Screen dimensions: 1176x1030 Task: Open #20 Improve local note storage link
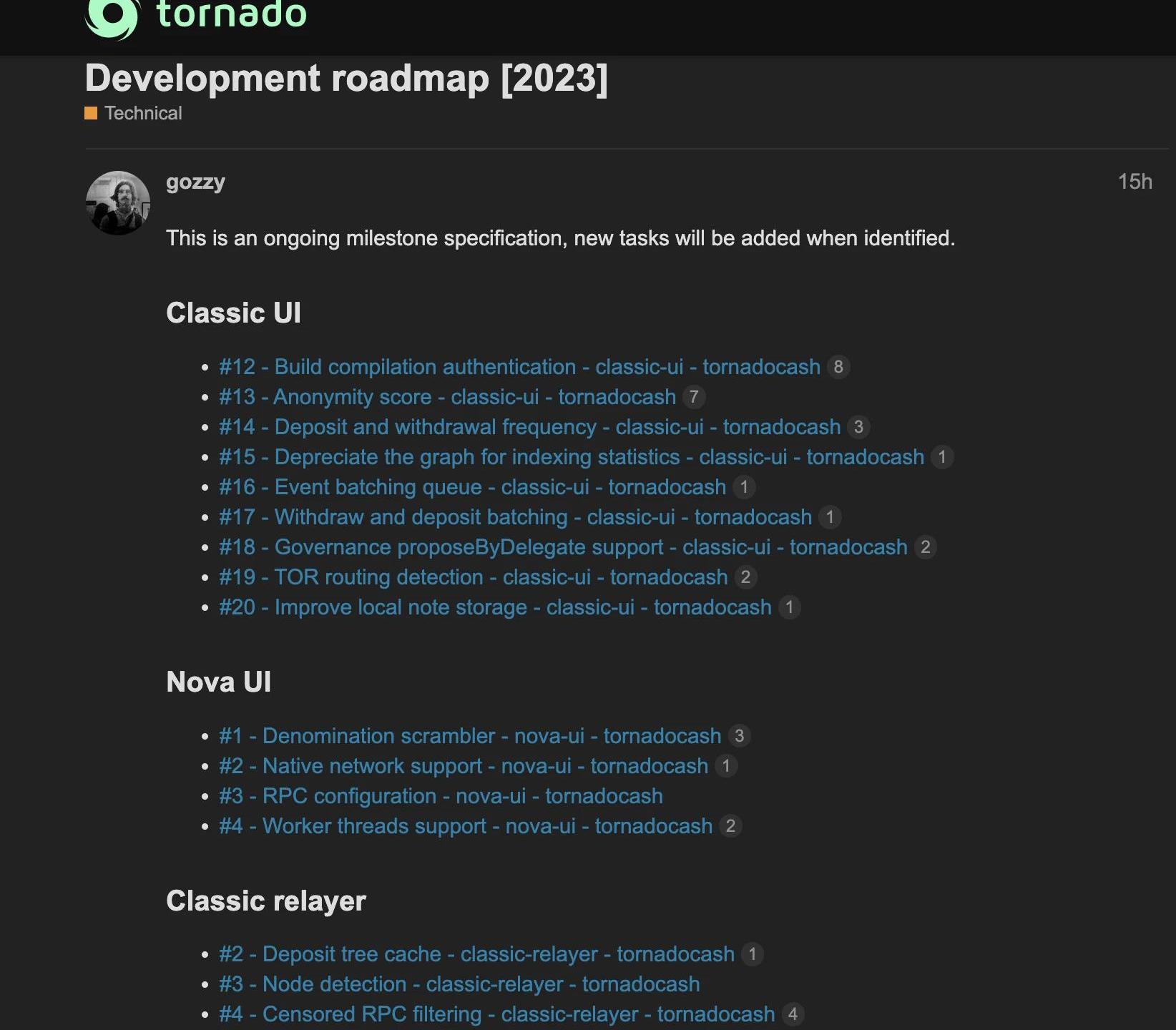tap(495, 607)
